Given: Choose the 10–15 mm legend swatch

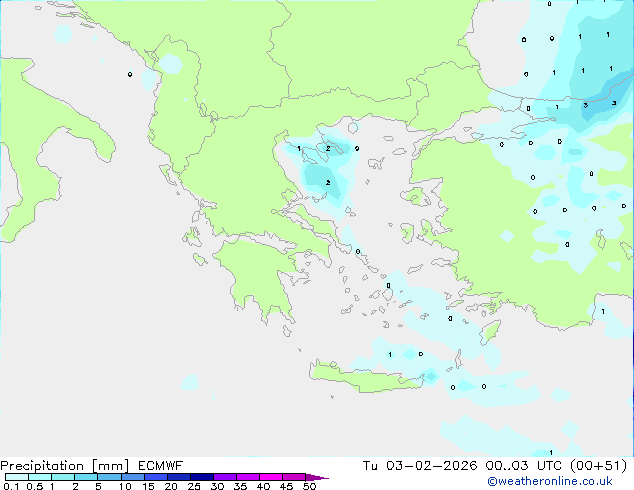Looking at the screenshot, I should [133, 477].
